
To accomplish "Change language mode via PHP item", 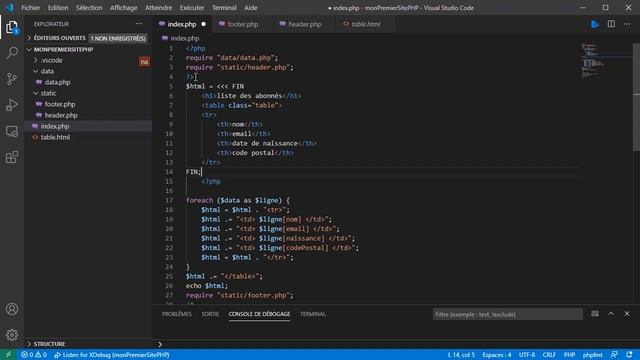I will pos(569,355).
